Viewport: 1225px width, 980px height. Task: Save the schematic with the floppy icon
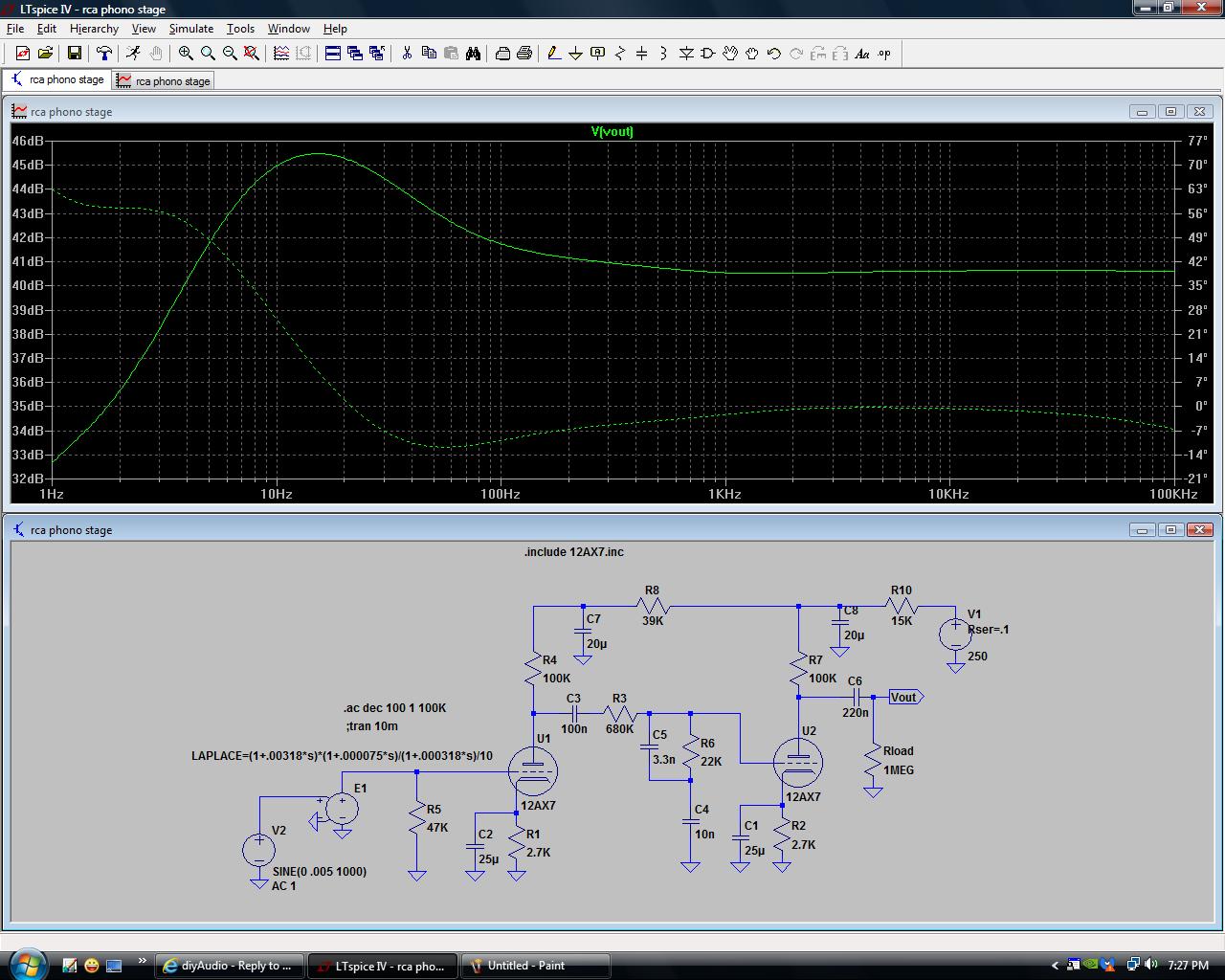(74, 54)
